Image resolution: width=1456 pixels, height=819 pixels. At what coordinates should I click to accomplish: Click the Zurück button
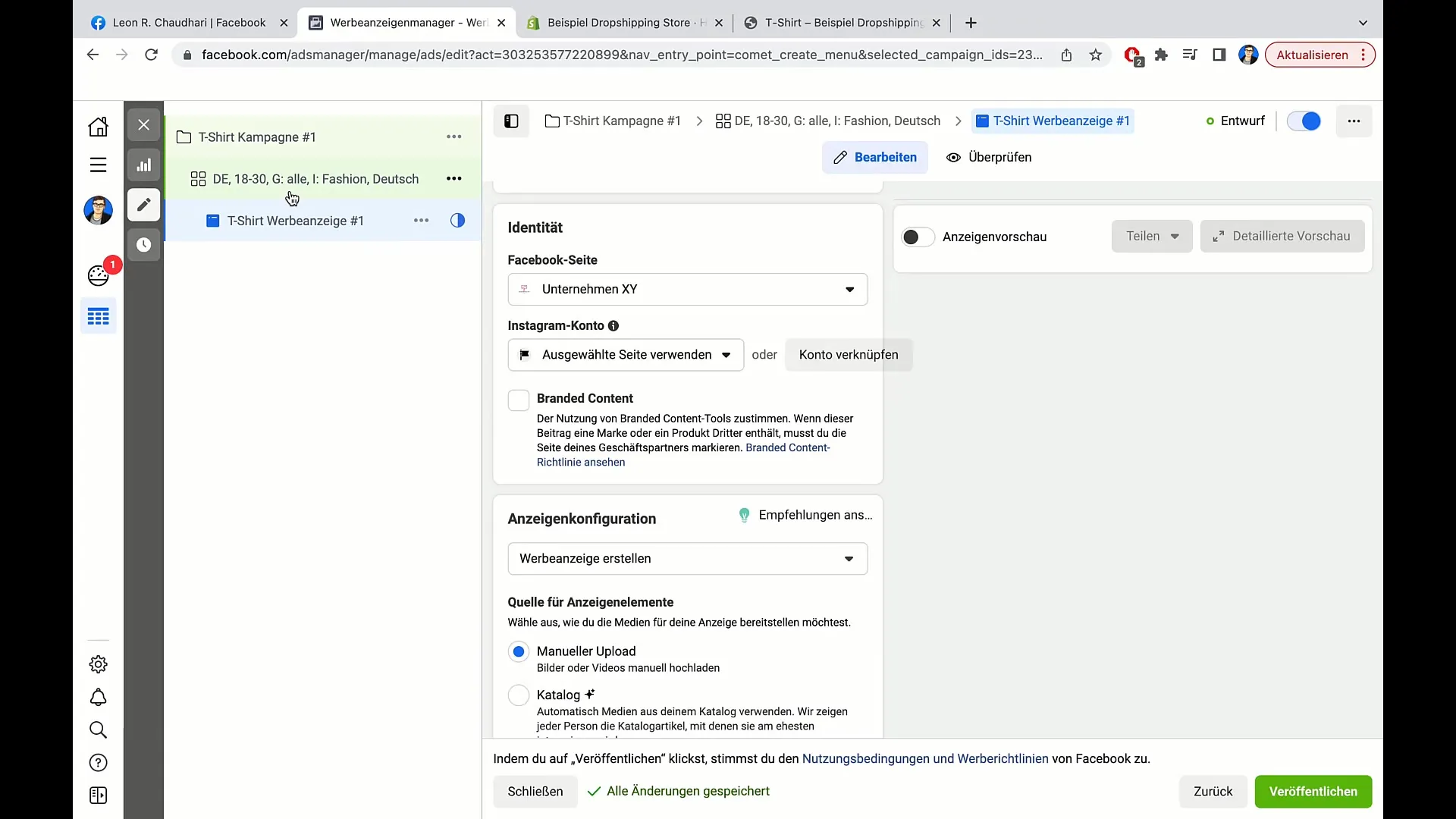pyautogui.click(x=1213, y=792)
